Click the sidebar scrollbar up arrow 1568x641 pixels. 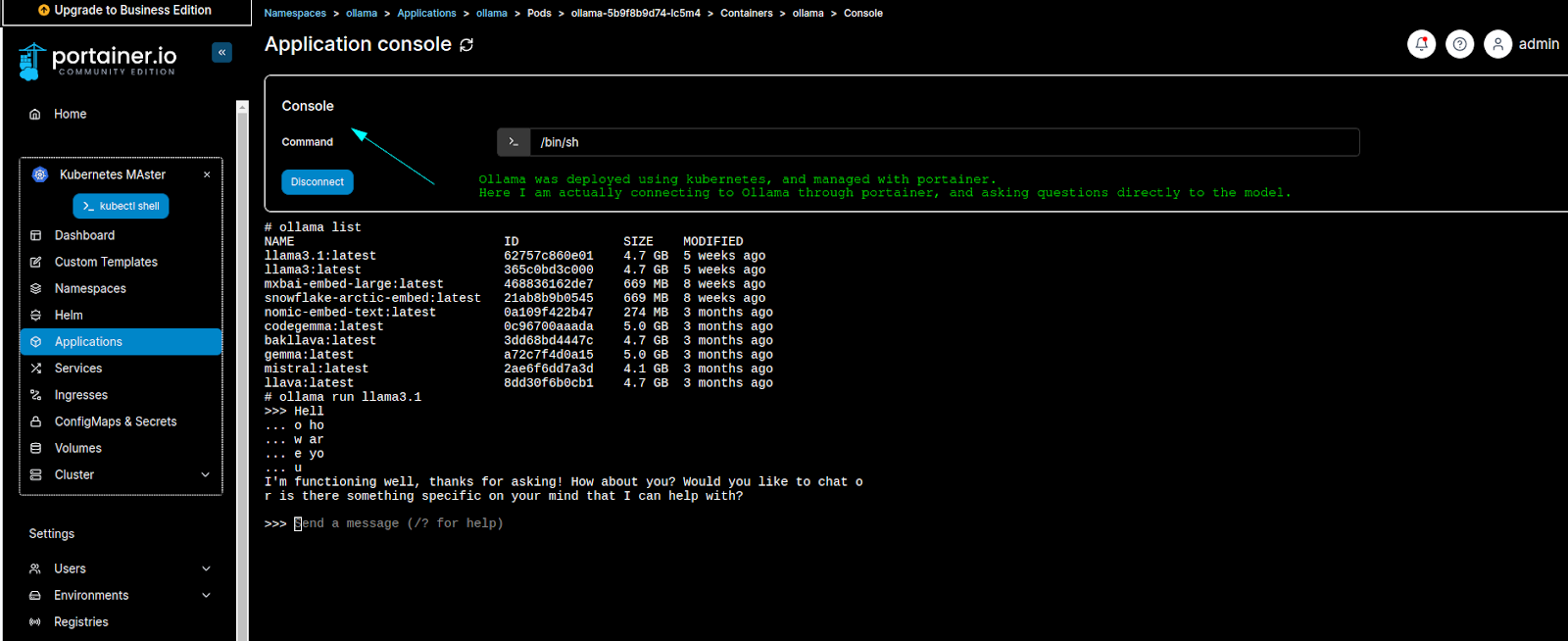click(x=243, y=107)
